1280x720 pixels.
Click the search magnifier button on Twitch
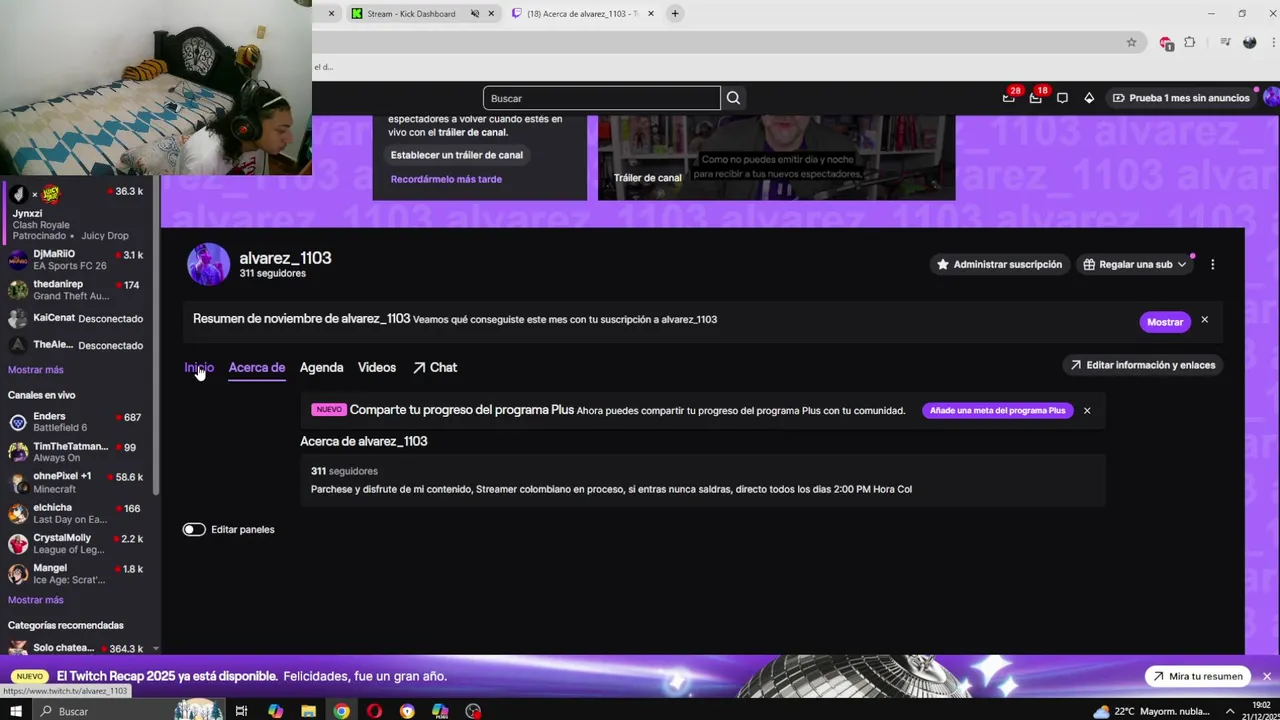[733, 98]
